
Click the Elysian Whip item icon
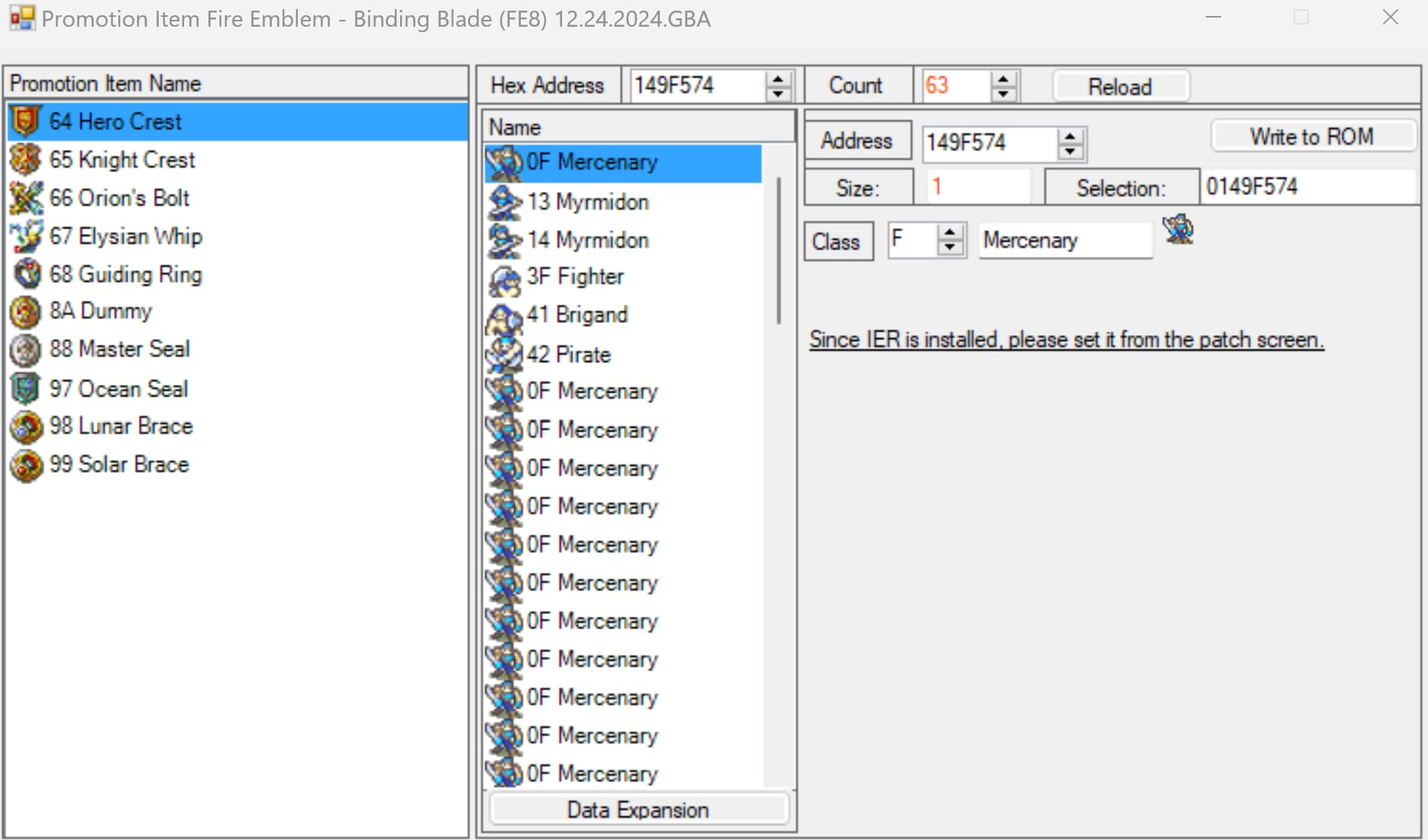tap(25, 236)
